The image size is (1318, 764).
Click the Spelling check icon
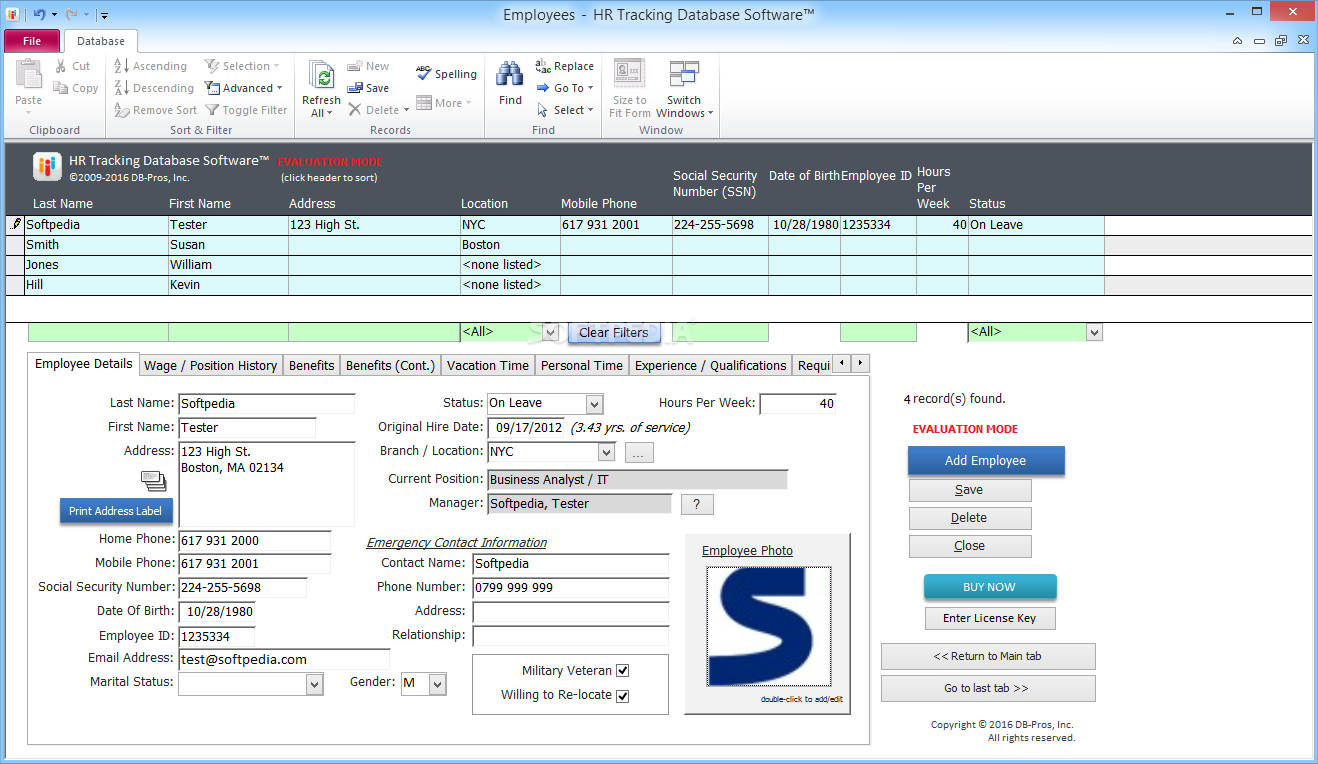pos(424,73)
